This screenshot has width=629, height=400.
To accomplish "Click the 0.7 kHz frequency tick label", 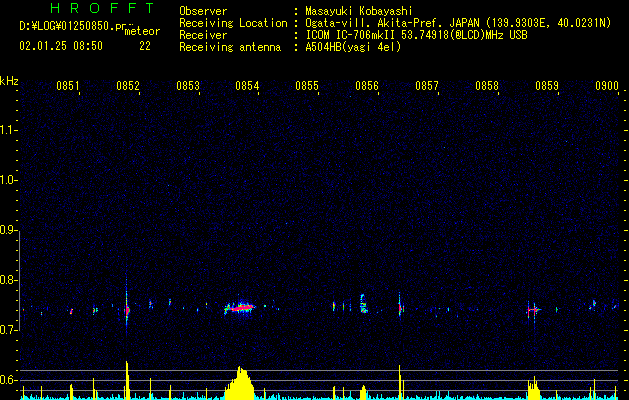I will pyautogui.click(x=8, y=330).
